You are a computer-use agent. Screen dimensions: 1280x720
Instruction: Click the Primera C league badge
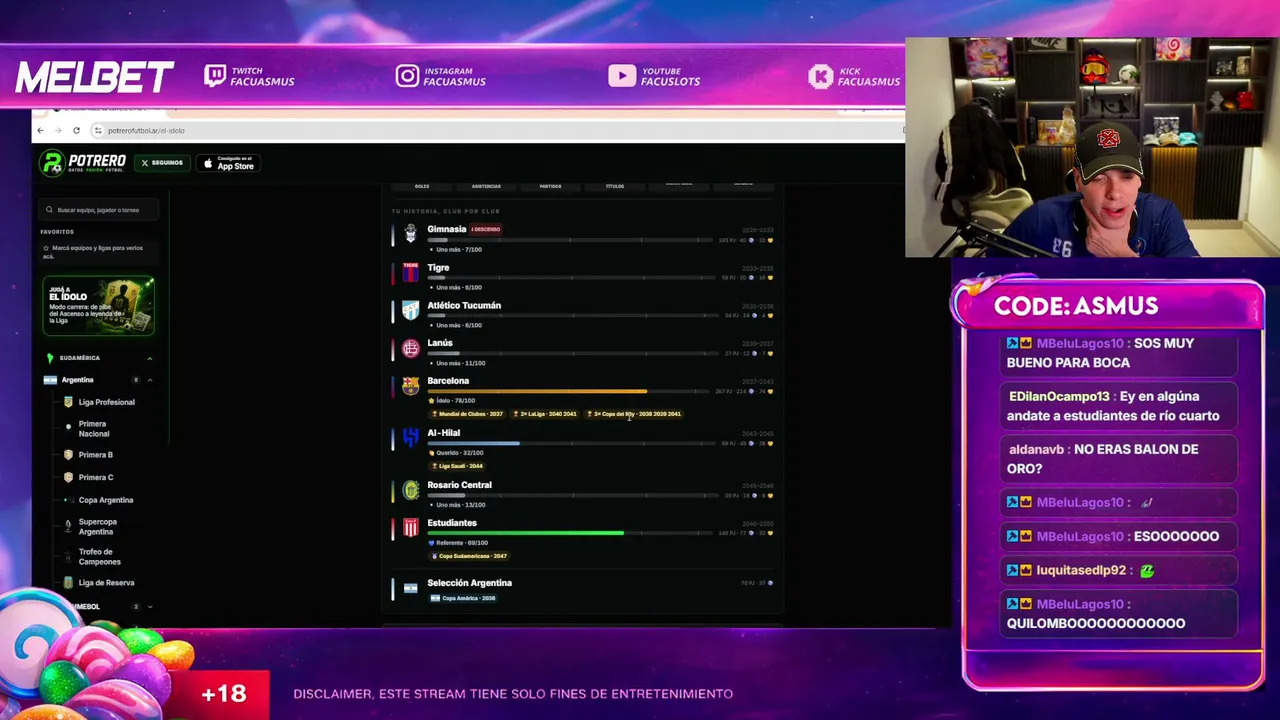pyautogui.click(x=68, y=478)
